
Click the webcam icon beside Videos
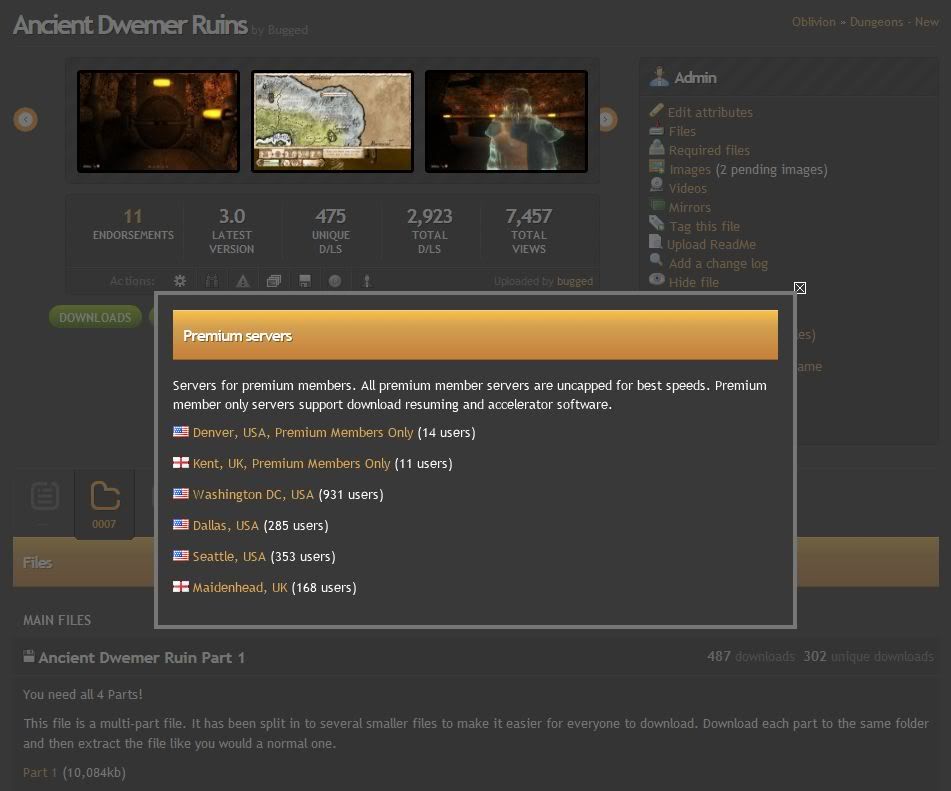(x=656, y=186)
